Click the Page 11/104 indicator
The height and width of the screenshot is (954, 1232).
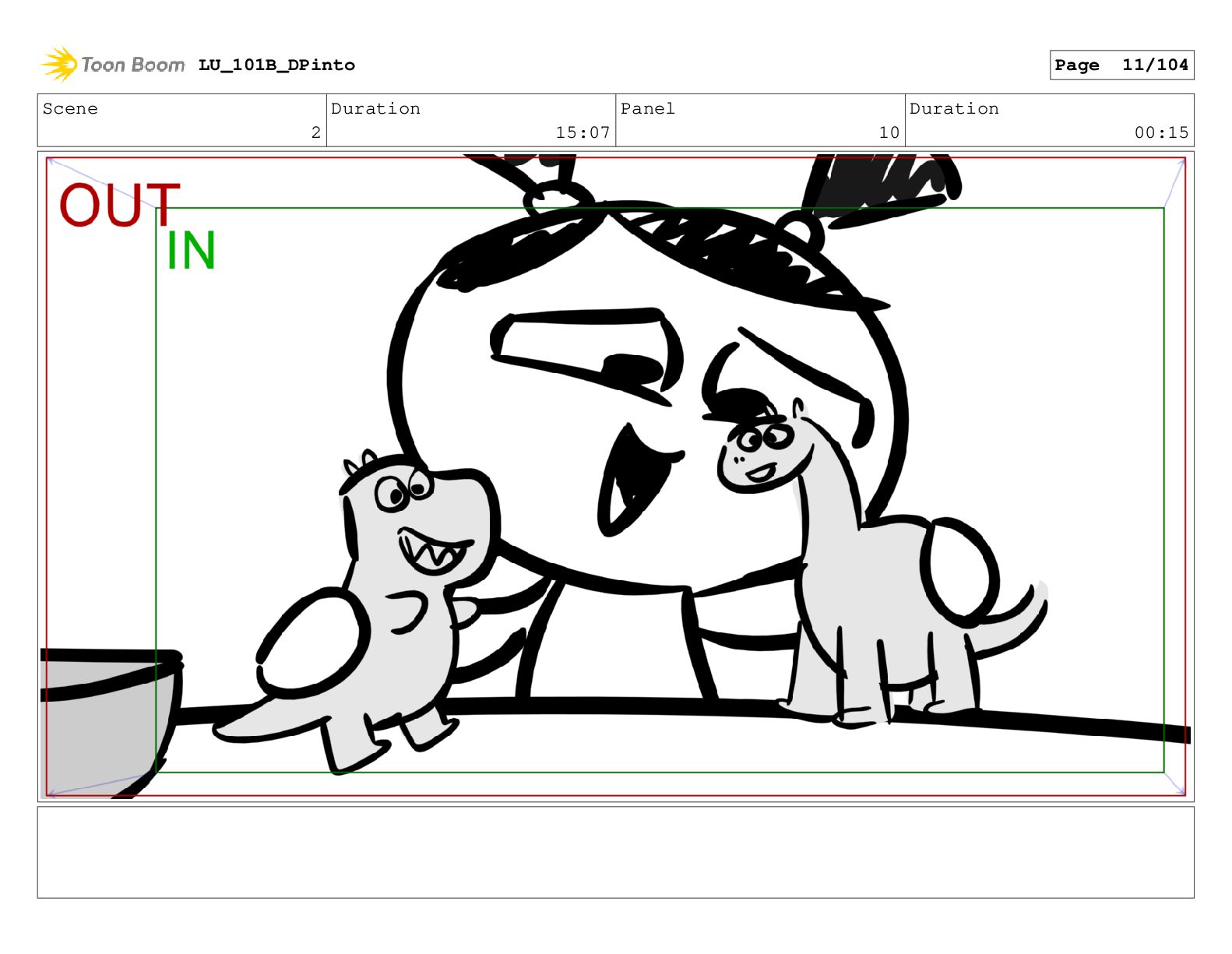(x=1121, y=65)
